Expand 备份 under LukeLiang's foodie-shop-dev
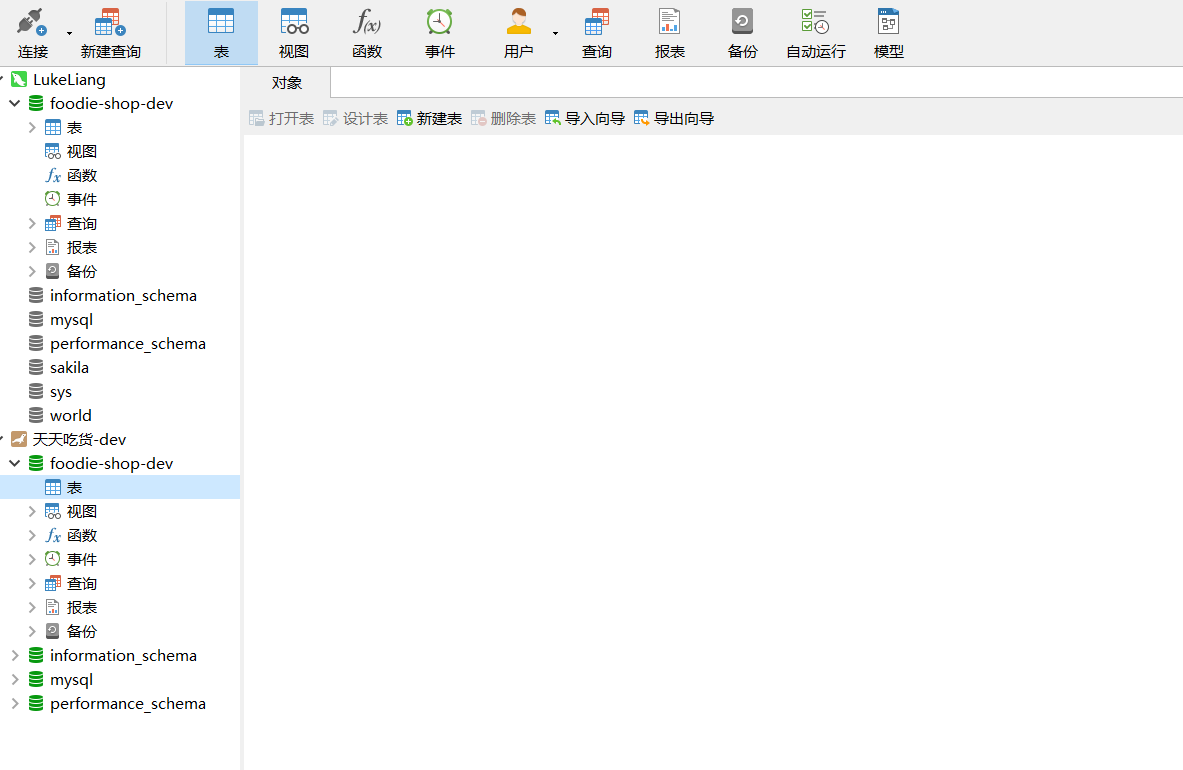Screen dimensions: 1183x770 tap(32, 271)
